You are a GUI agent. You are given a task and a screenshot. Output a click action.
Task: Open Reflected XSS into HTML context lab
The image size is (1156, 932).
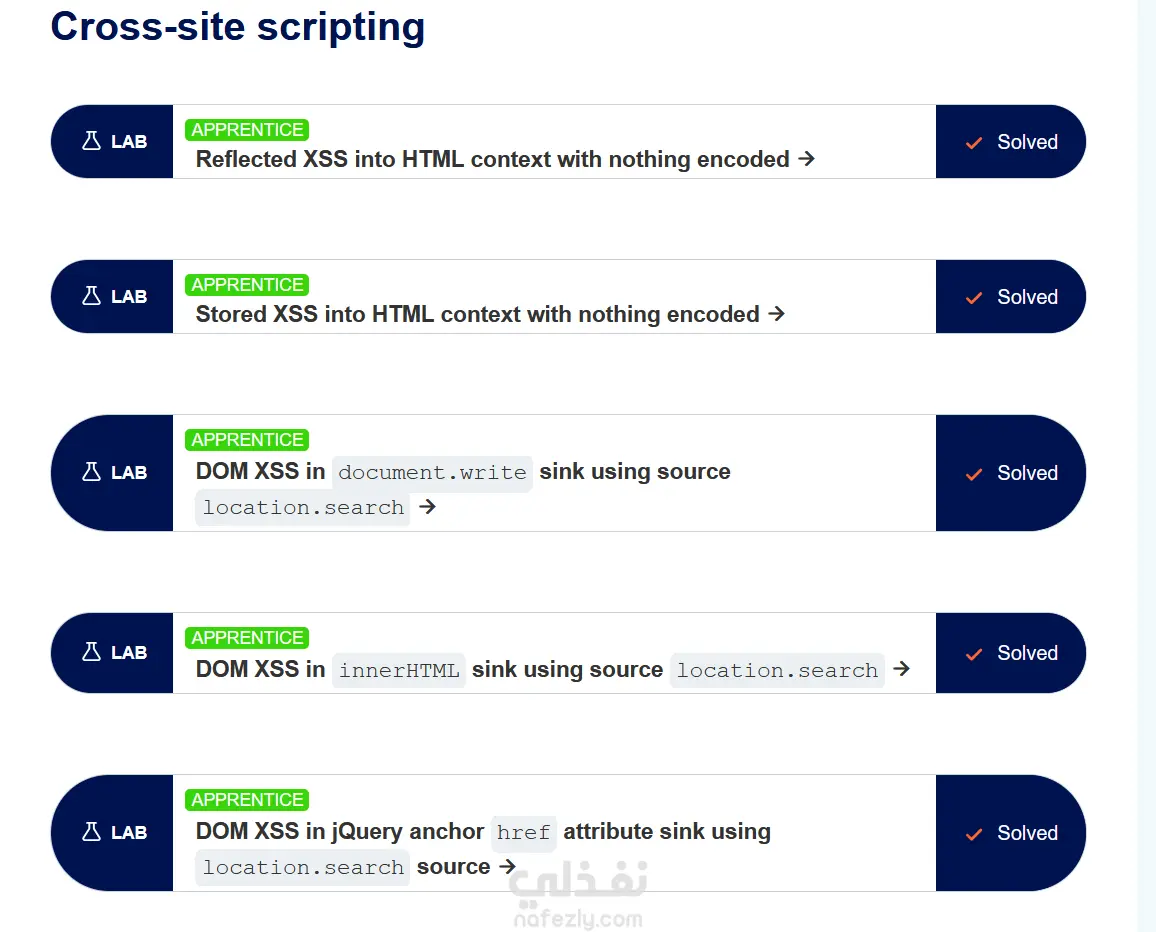(492, 159)
